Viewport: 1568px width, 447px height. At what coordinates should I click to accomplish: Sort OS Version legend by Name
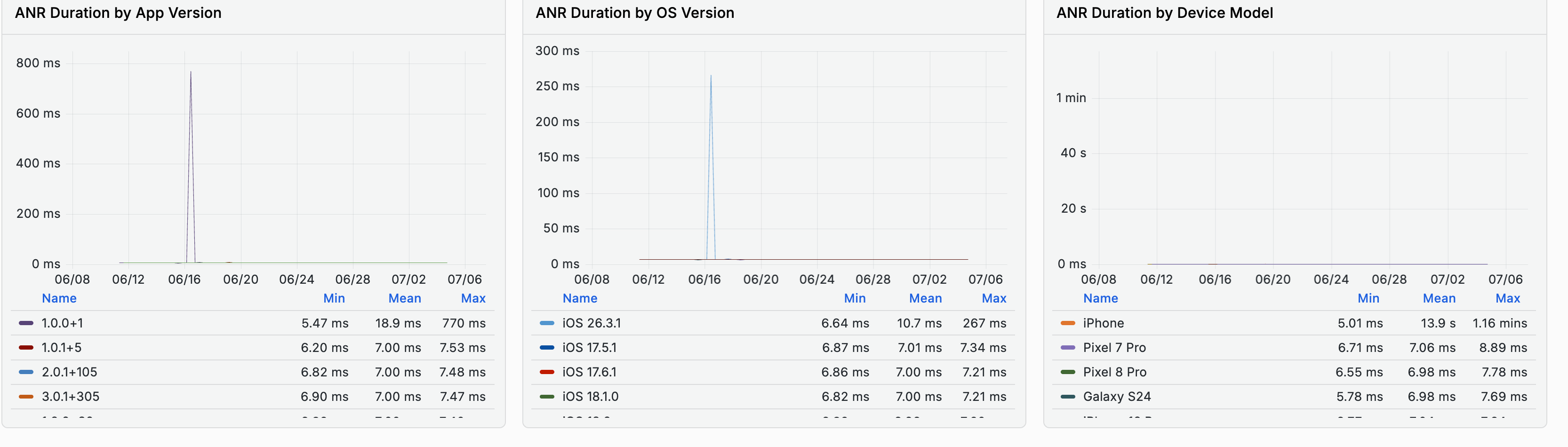[x=580, y=298]
